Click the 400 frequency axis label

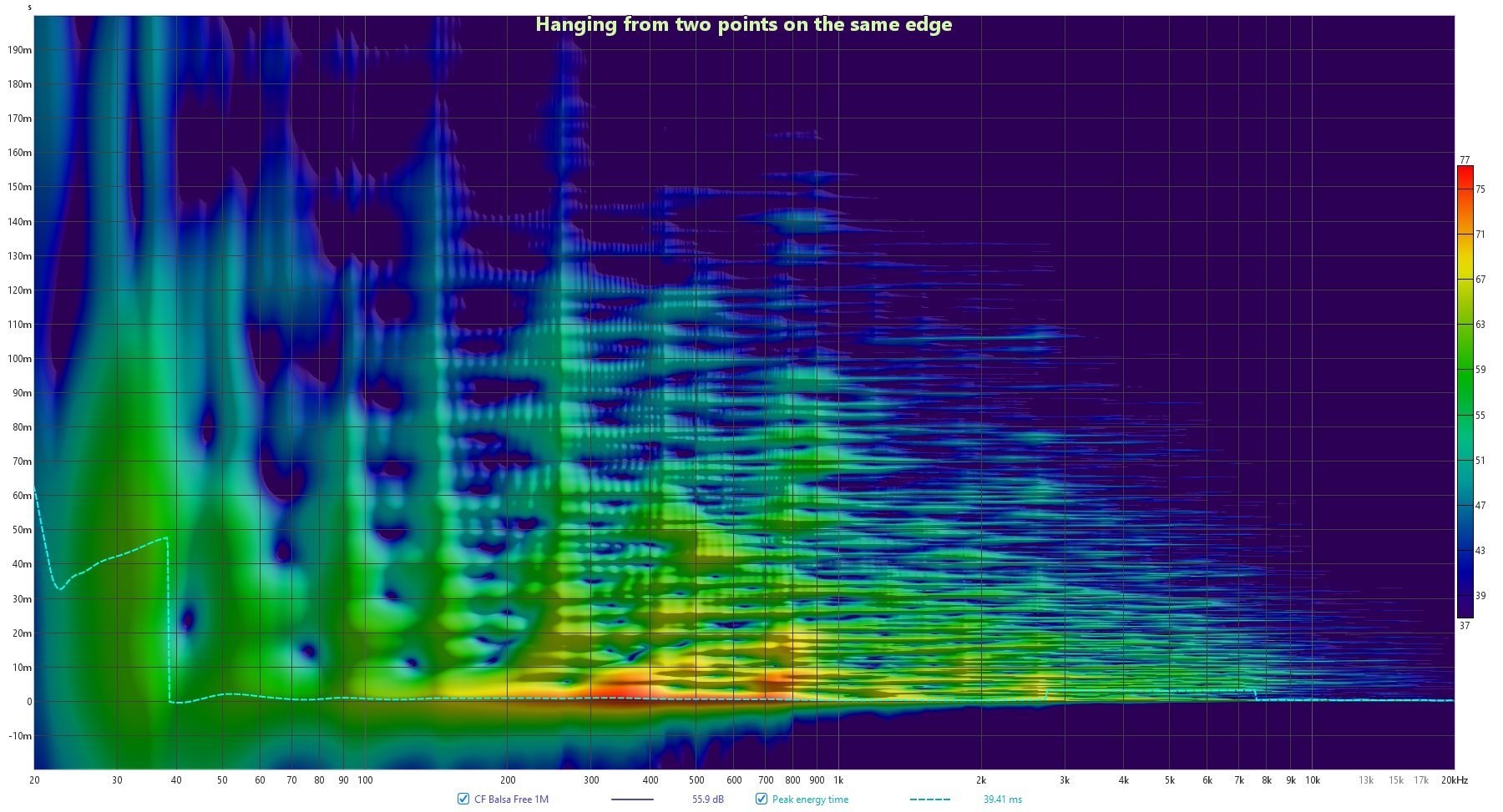click(x=650, y=780)
